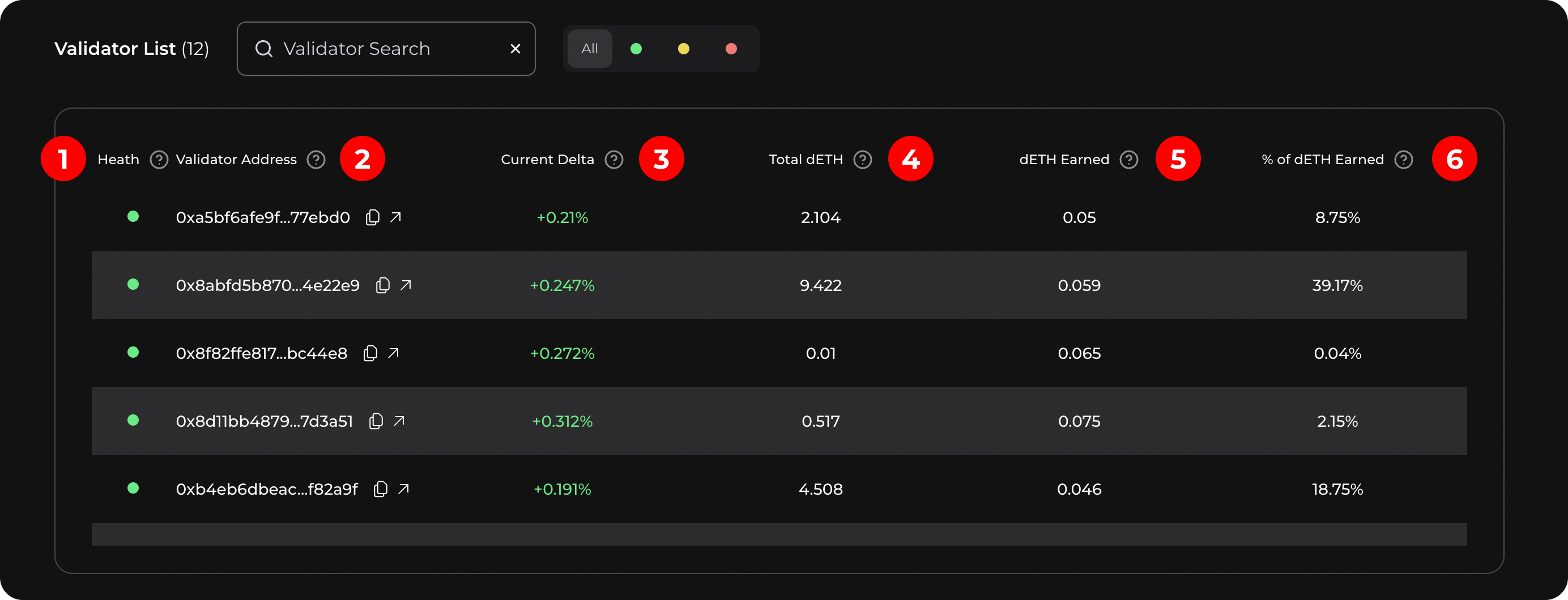Image resolution: width=1568 pixels, height=600 pixels.
Task: Click the 2.15% earned percentage
Action: (1337, 421)
